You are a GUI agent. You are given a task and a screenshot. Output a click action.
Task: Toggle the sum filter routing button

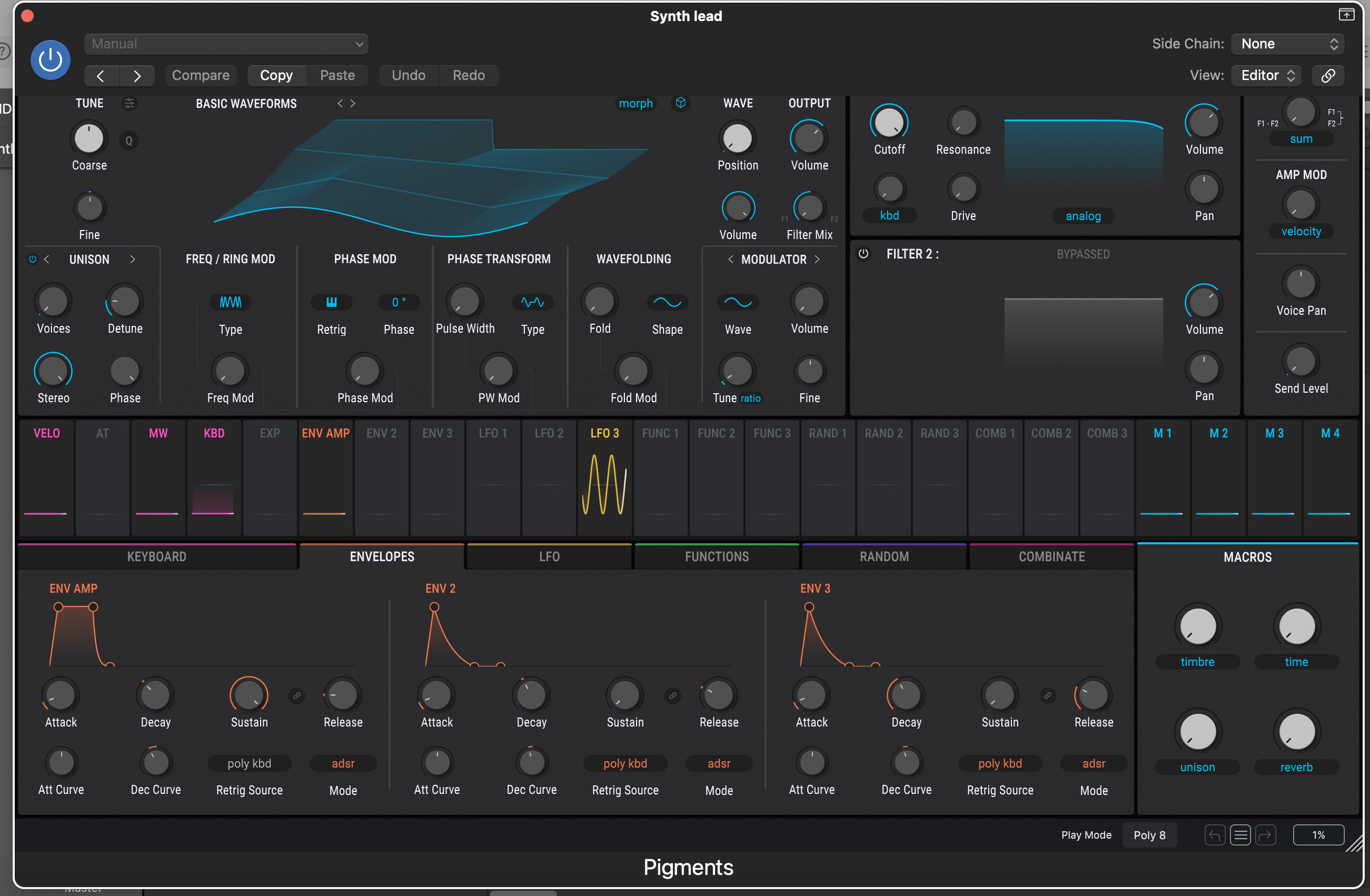(1301, 138)
